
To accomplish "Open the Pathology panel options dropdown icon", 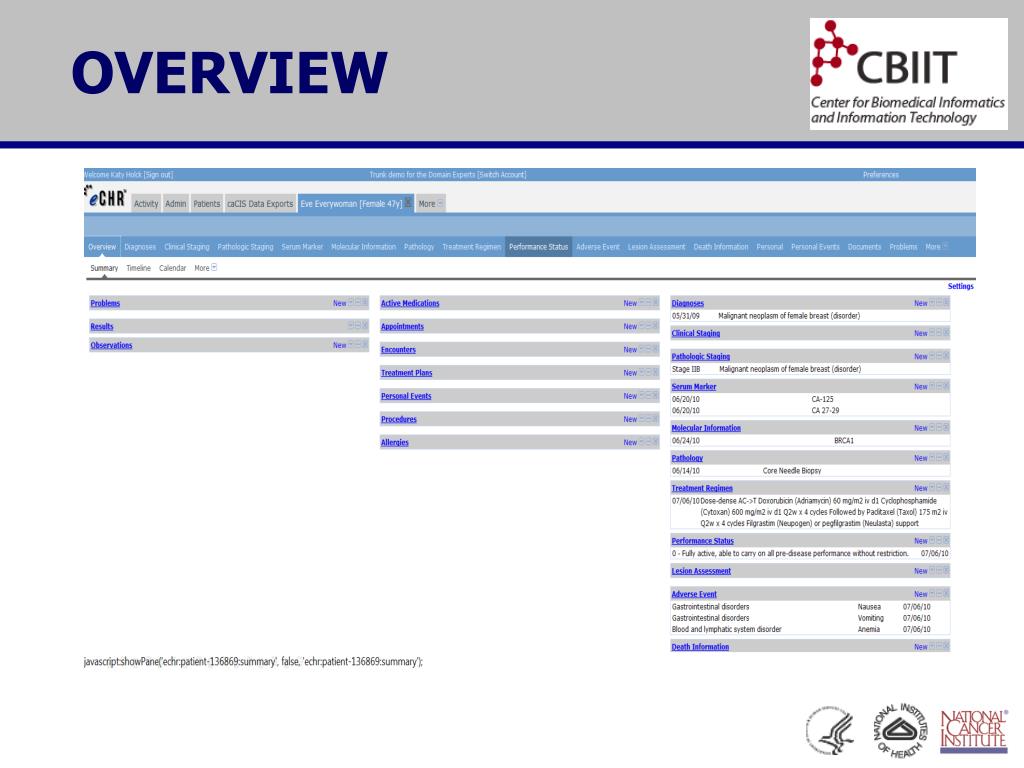I will click(x=932, y=457).
